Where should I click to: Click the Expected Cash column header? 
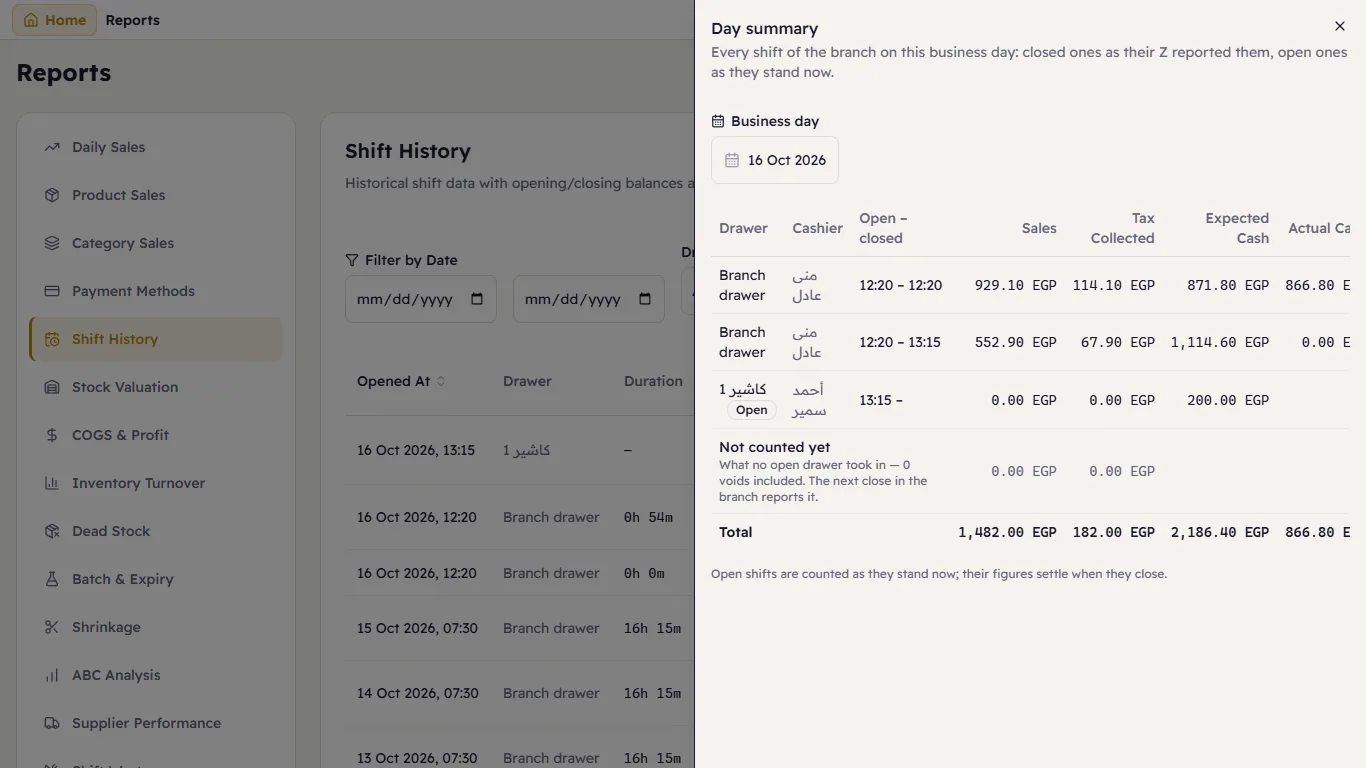[x=1237, y=228]
